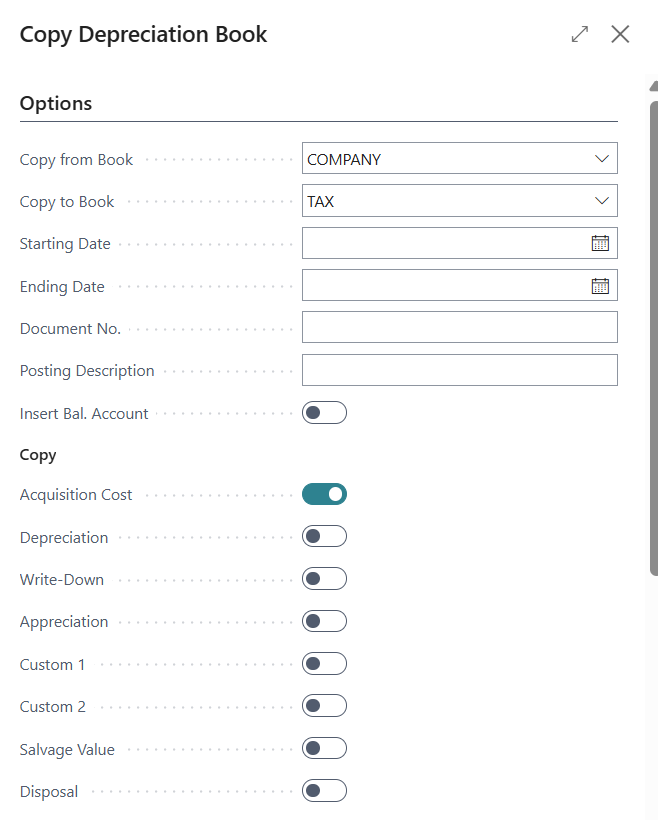Toggle the Write-Down switch on
This screenshot has width=658, height=820.
tap(324, 579)
